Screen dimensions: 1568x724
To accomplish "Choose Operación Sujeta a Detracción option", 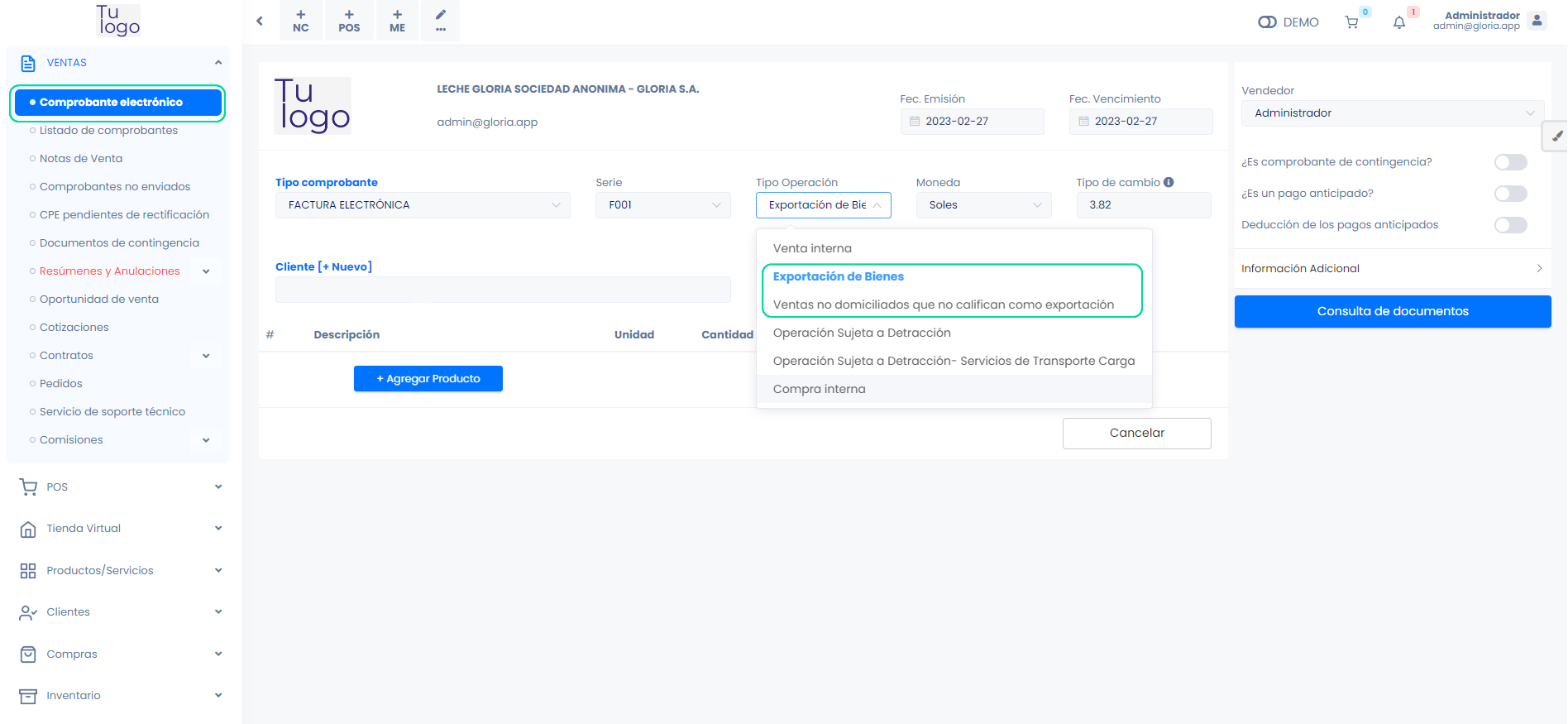I will click(862, 333).
